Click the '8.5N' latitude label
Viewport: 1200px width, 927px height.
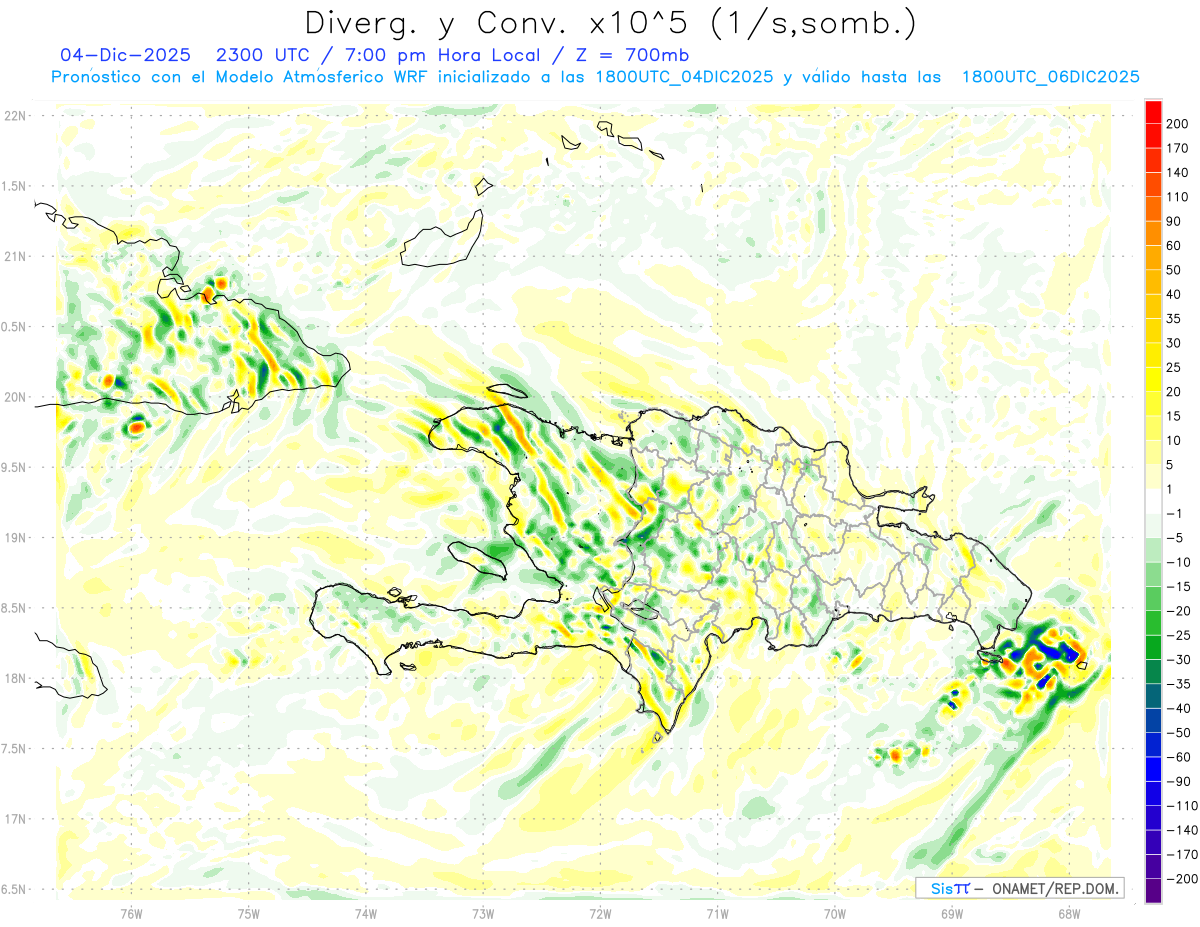point(14,608)
